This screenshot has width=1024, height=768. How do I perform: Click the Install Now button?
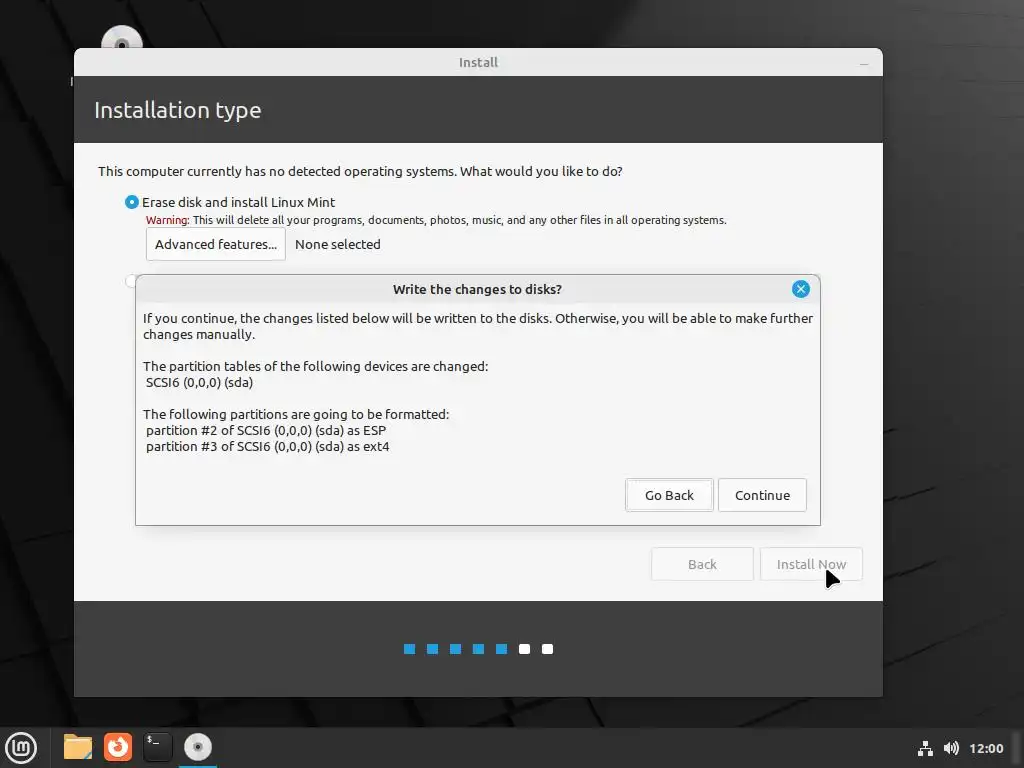click(x=811, y=564)
